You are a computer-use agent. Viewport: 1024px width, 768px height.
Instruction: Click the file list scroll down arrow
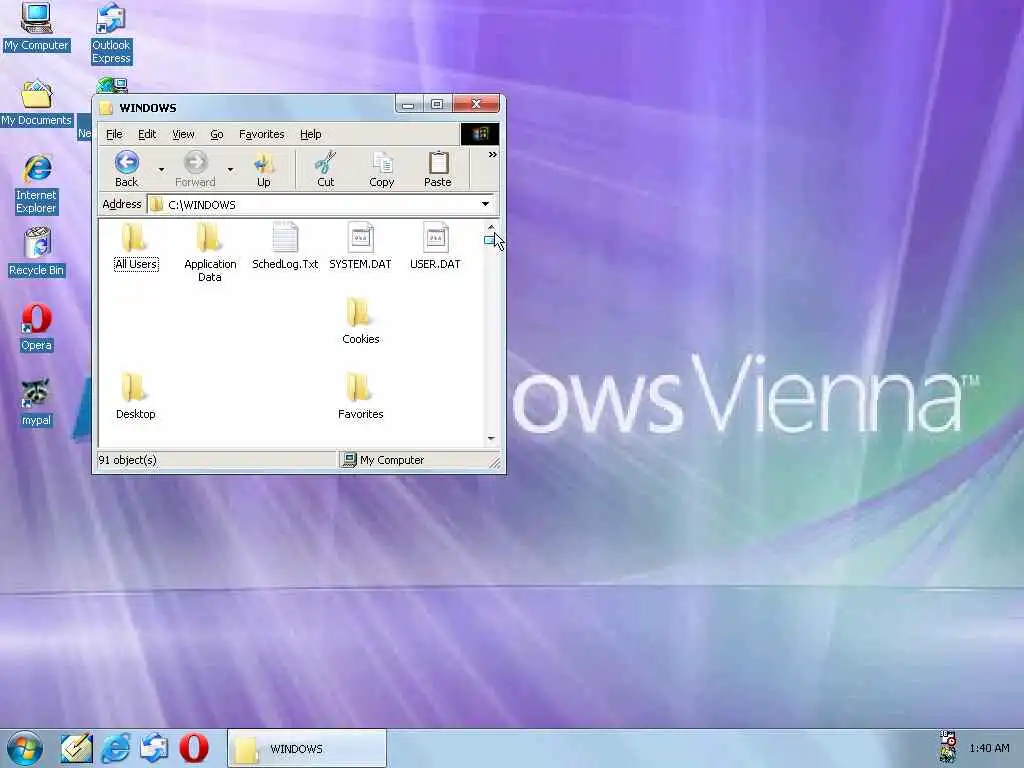(491, 438)
